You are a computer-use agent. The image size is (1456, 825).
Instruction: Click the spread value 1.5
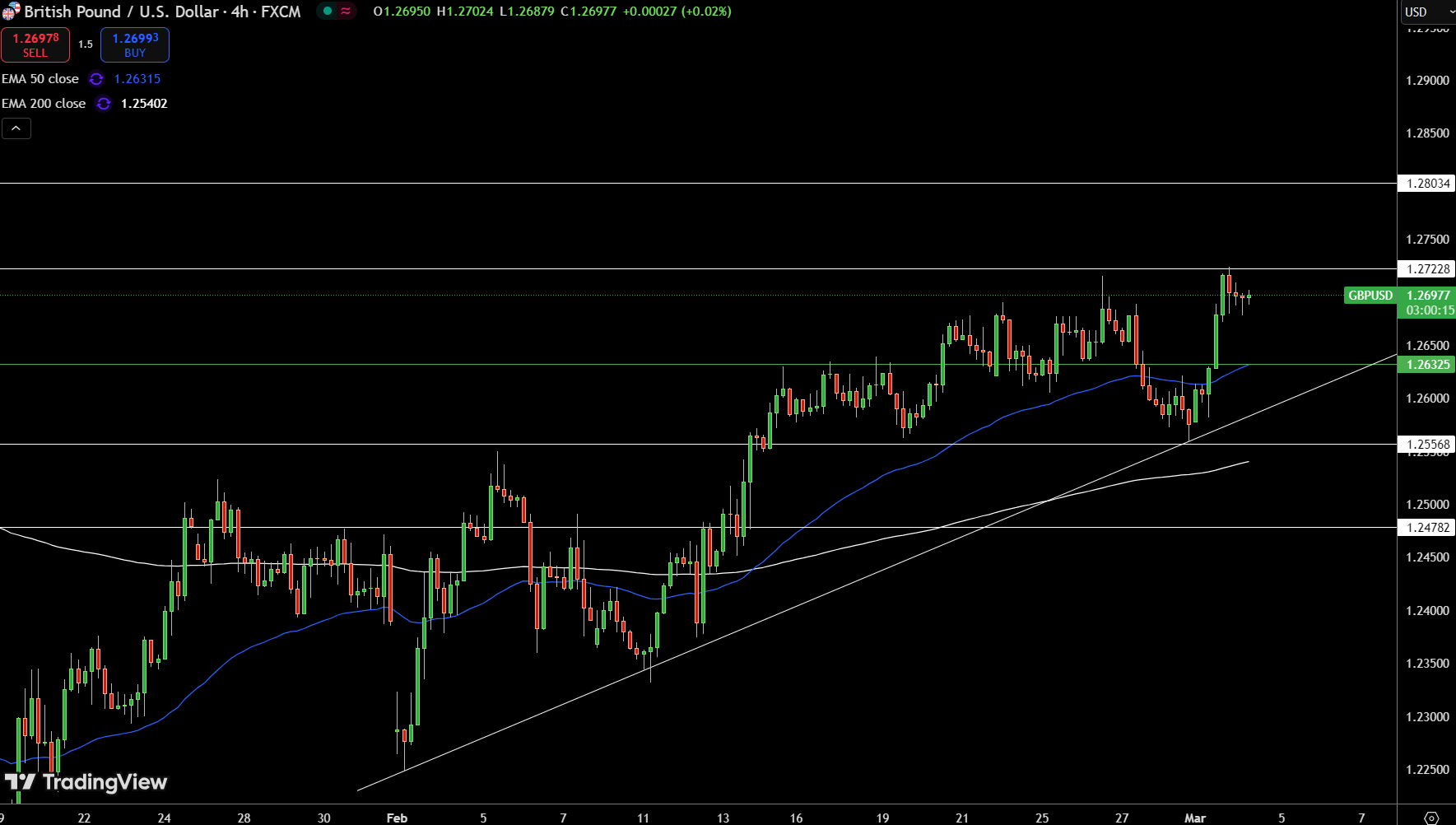(86, 44)
